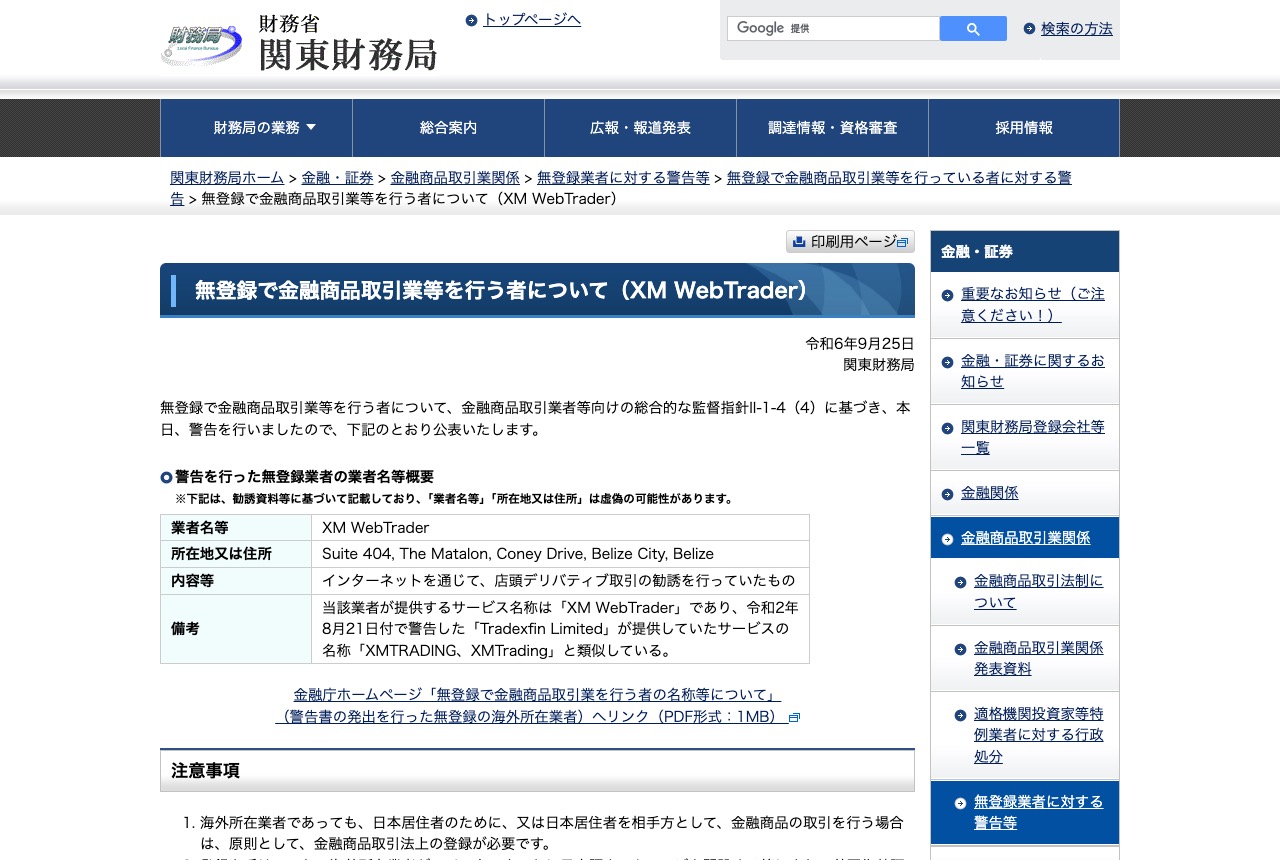The image size is (1280, 860).
Task: Open 金融庁ホームページ 無登録業者名称 PDF link
Action: (x=537, y=705)
